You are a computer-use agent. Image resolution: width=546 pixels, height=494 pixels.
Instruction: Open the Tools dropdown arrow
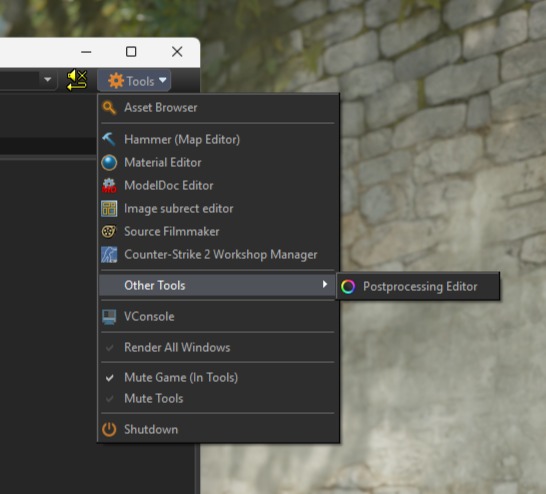click(x=163, y=80)
